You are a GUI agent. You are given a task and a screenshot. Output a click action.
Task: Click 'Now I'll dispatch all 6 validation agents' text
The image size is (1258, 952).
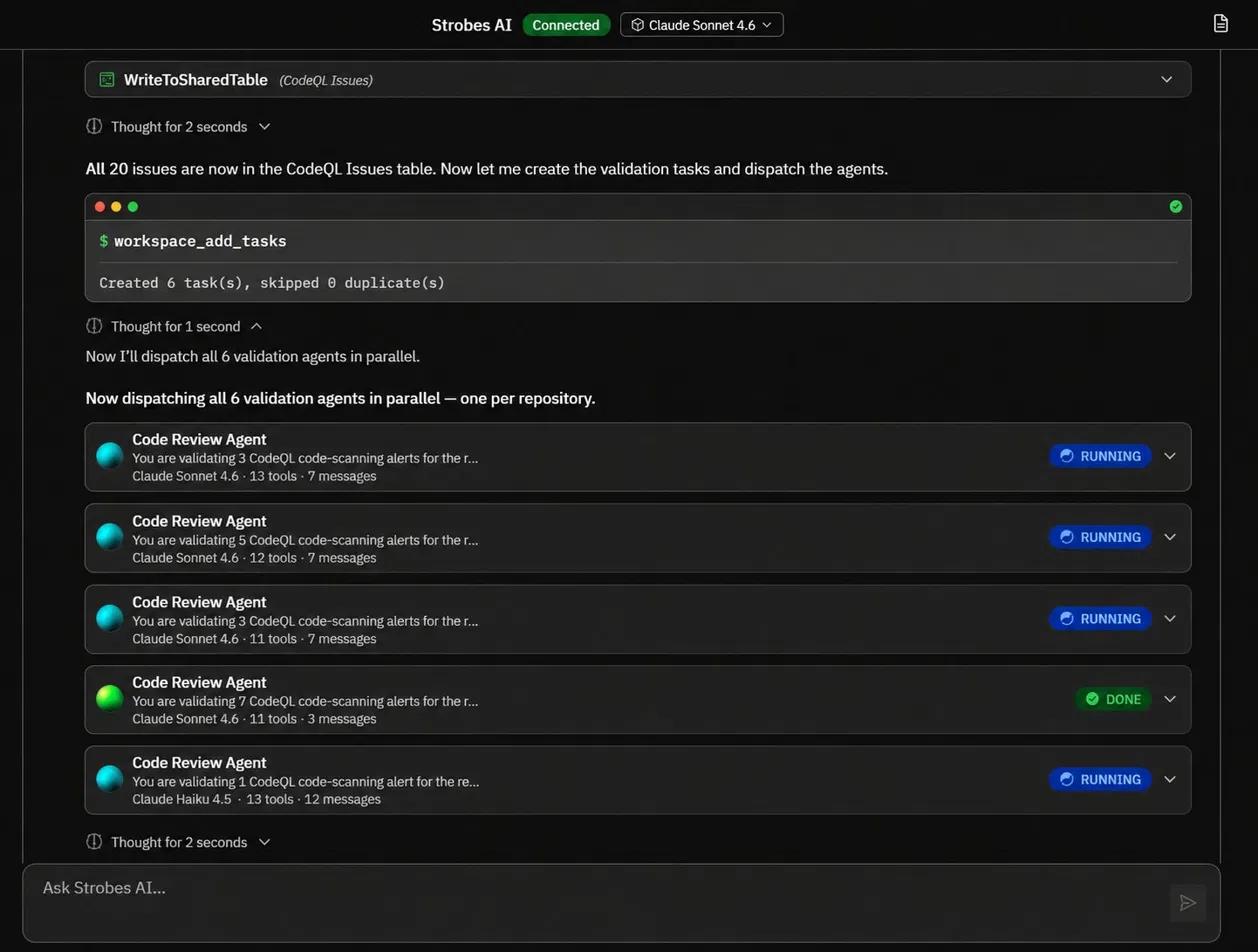point(253,356)
